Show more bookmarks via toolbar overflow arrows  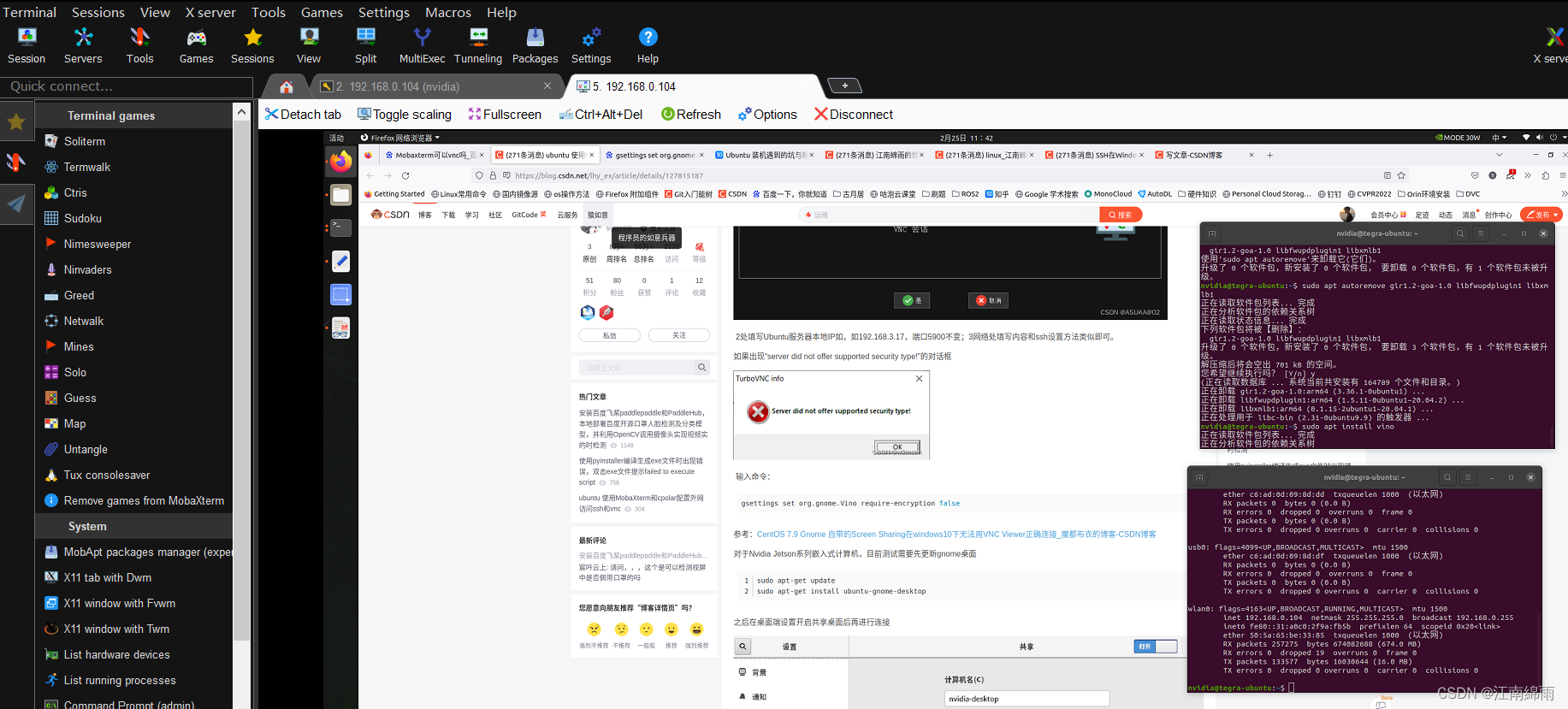pyautogui.click(x=1564, y=194)
